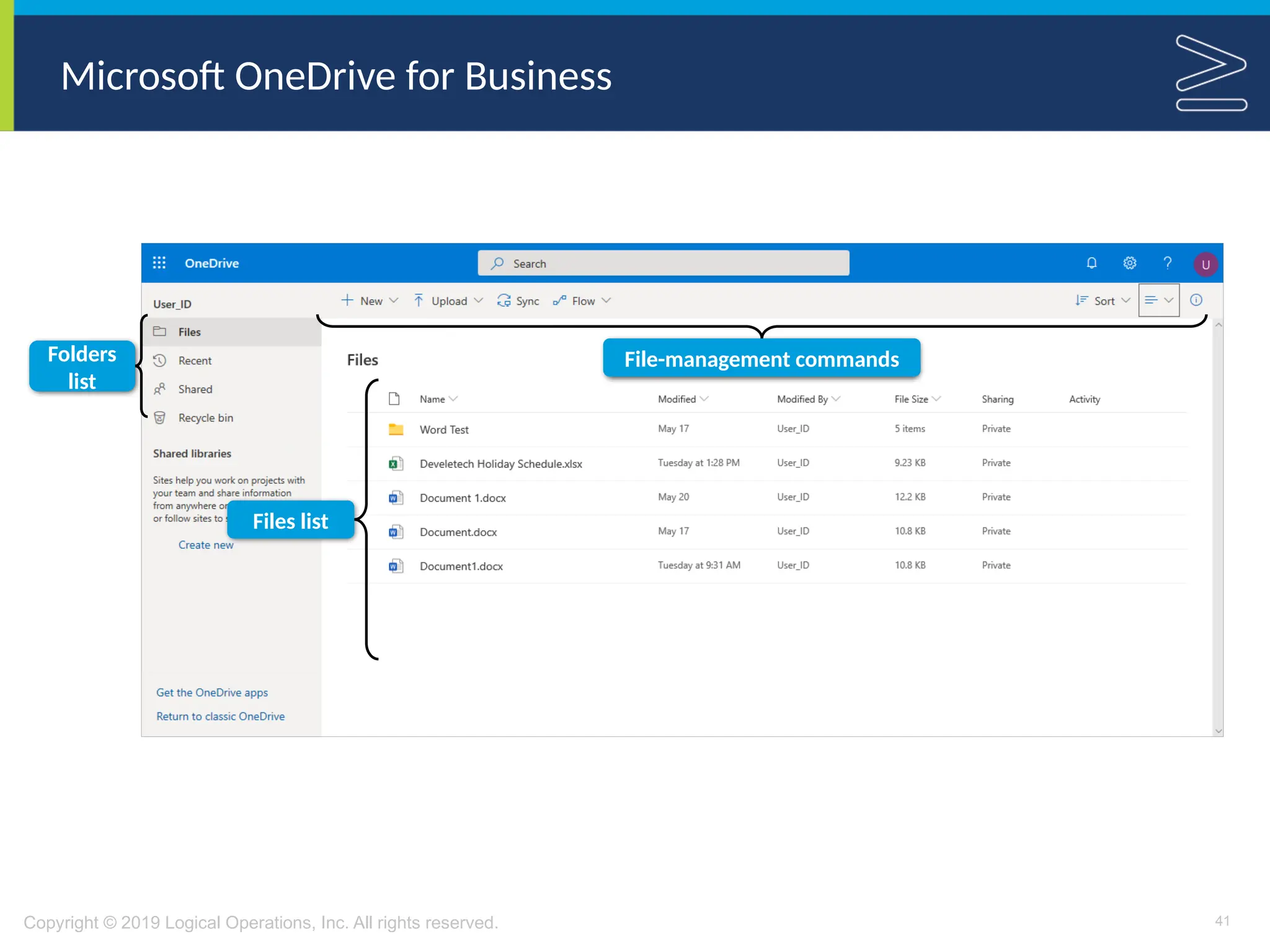This screenshot has width=1270, height=952.
Task: Click the scrollbar down arrow
Action: [1218, 731]
